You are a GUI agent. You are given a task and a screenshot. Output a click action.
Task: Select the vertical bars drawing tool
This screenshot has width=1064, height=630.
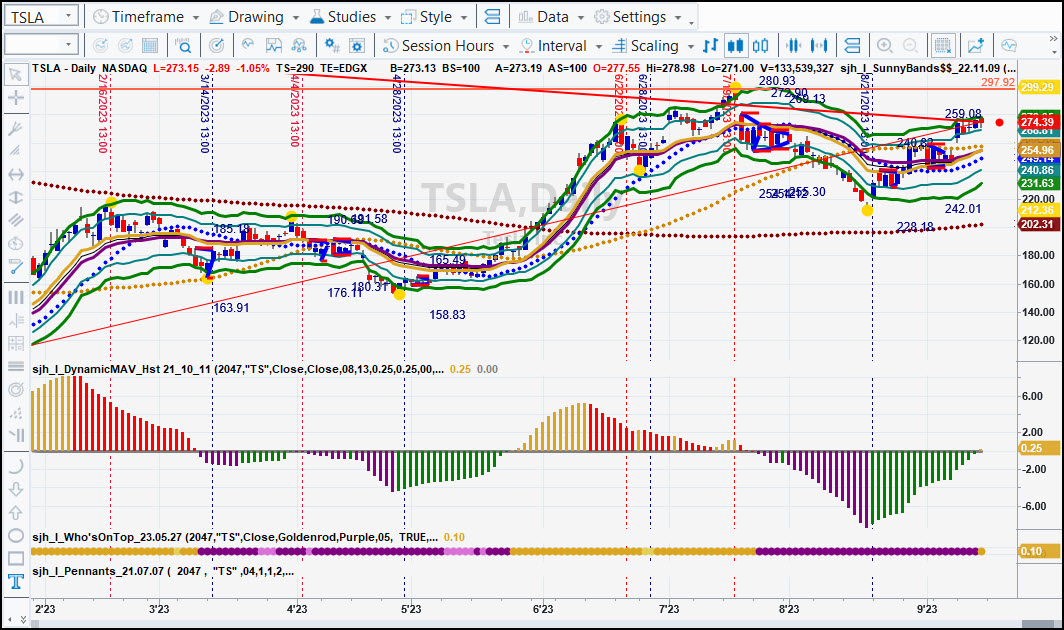pyautogui.click(x=15, y=297)
